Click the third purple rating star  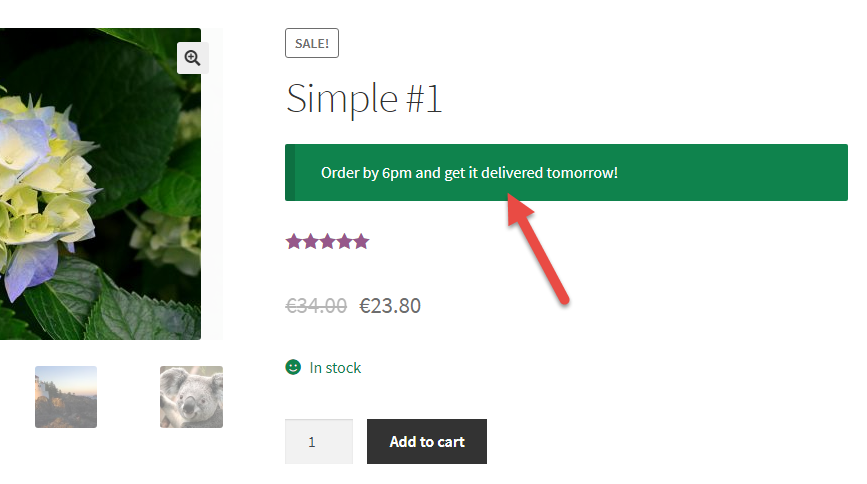point(327,242)
